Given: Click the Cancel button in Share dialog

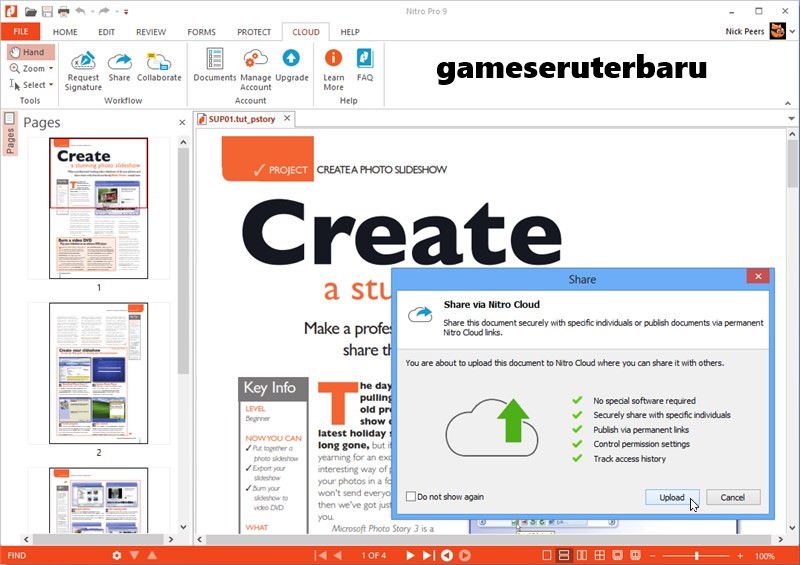Looking at the screenshot, I should point(733,497).
